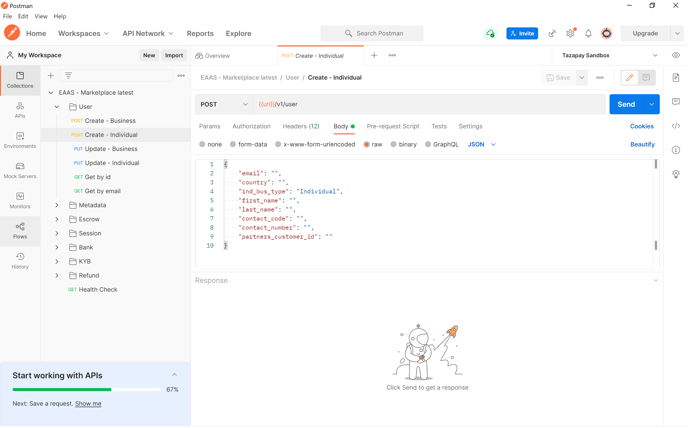
Task: Select the binary body type radio
Action: [x=393, y=144]
